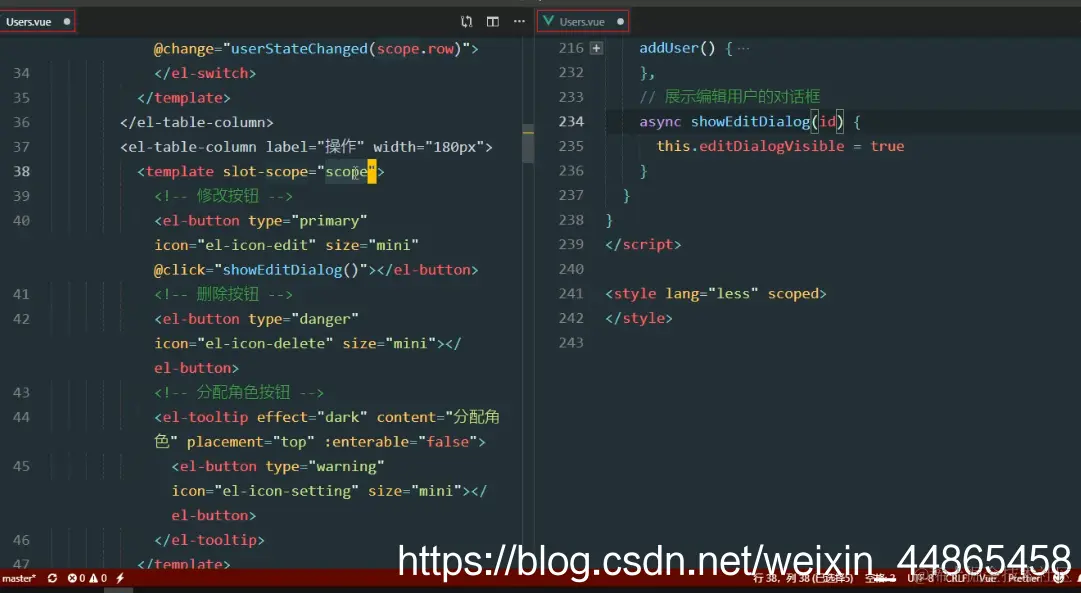
Task: Click the icon="el-icon-setting" size="mini" line
Action: (329, 491)
